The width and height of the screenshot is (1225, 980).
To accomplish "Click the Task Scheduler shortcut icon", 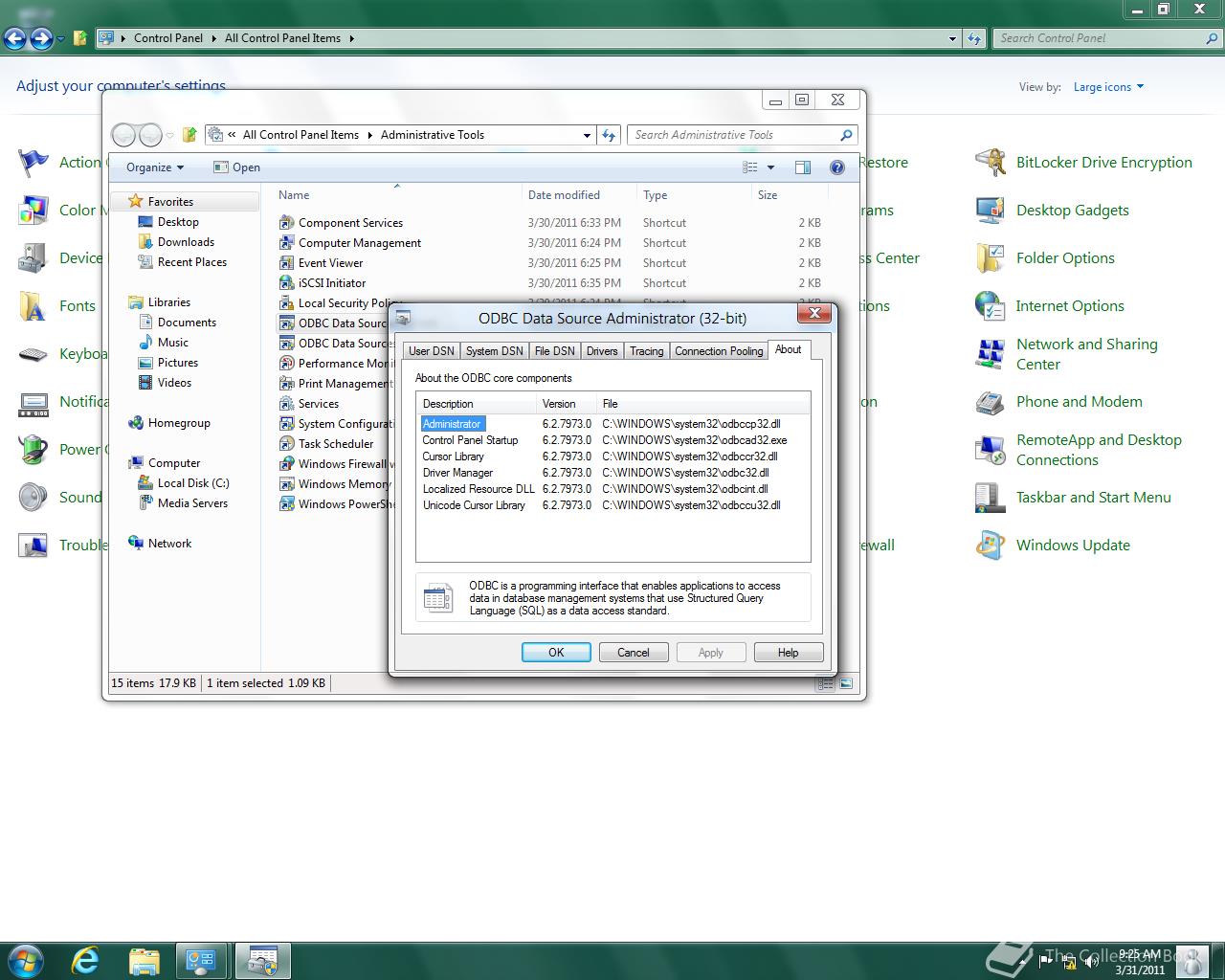I will pyautogui.click(x=286, y=443).
